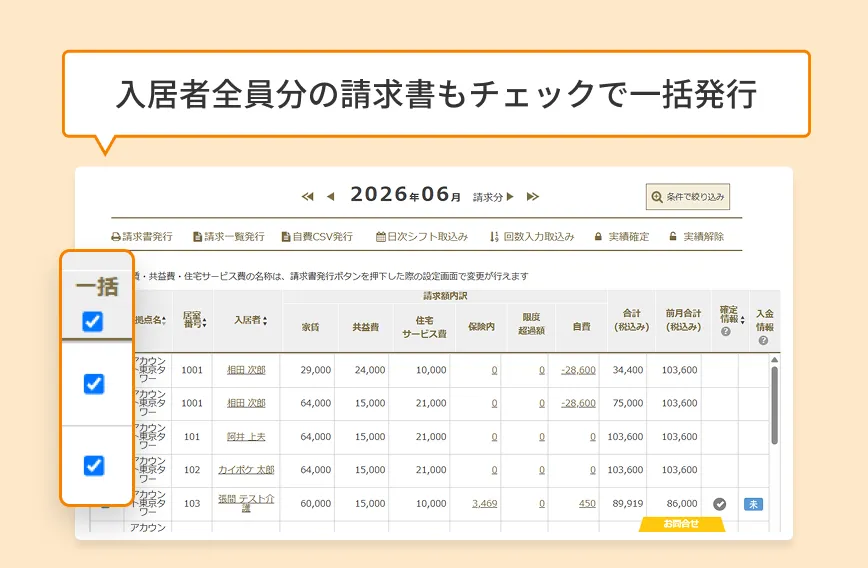Click 請求一覧発行 document toolbar item
868x568 pixels.
[228, 236]
